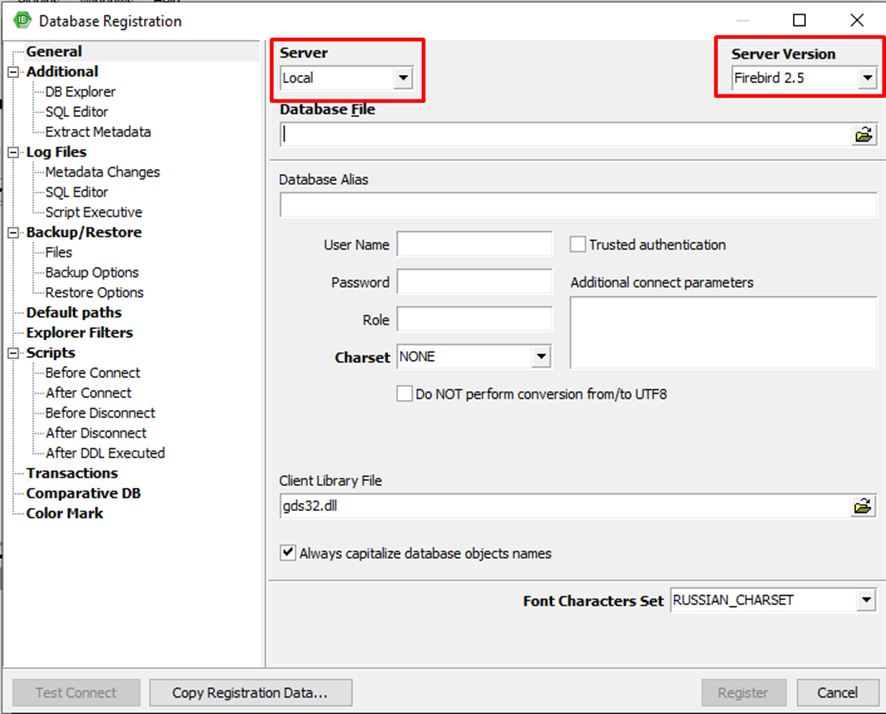The width and height of the screenshot is (886, 714).
Task: Click the Test Connect button
Action: [x=76, y=693]
